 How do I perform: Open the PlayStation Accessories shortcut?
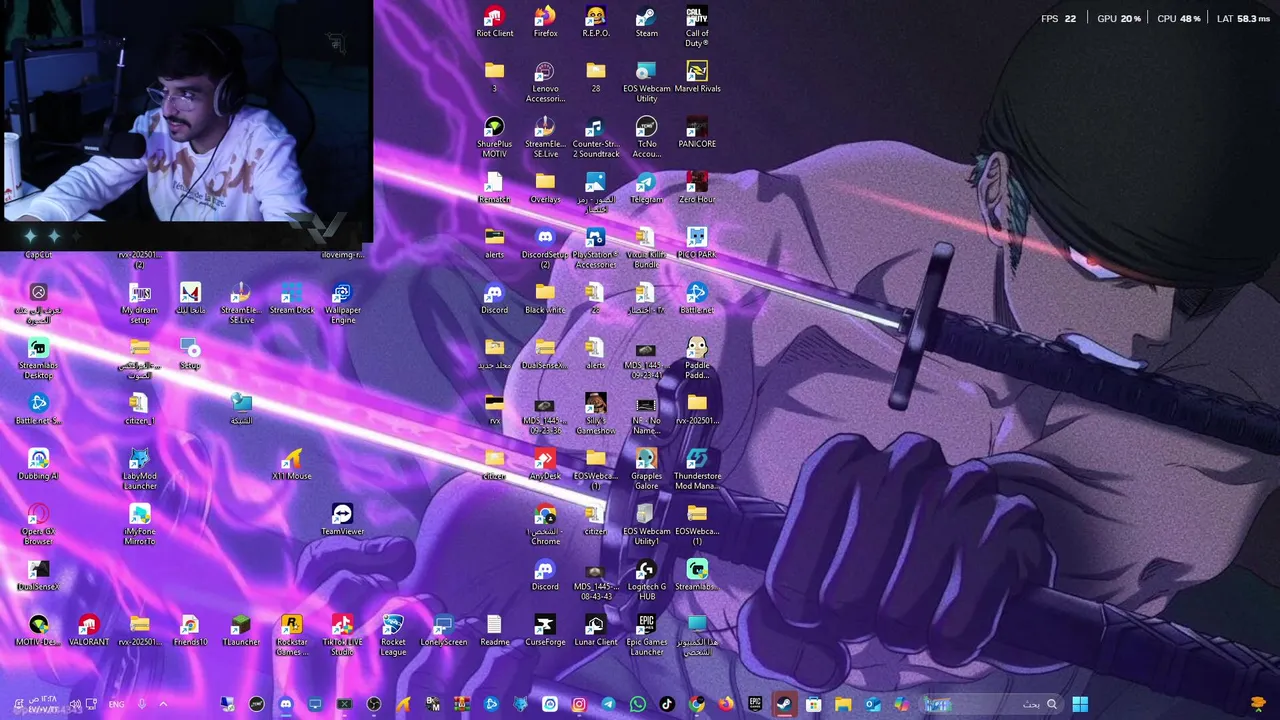[x=596, y=248]
